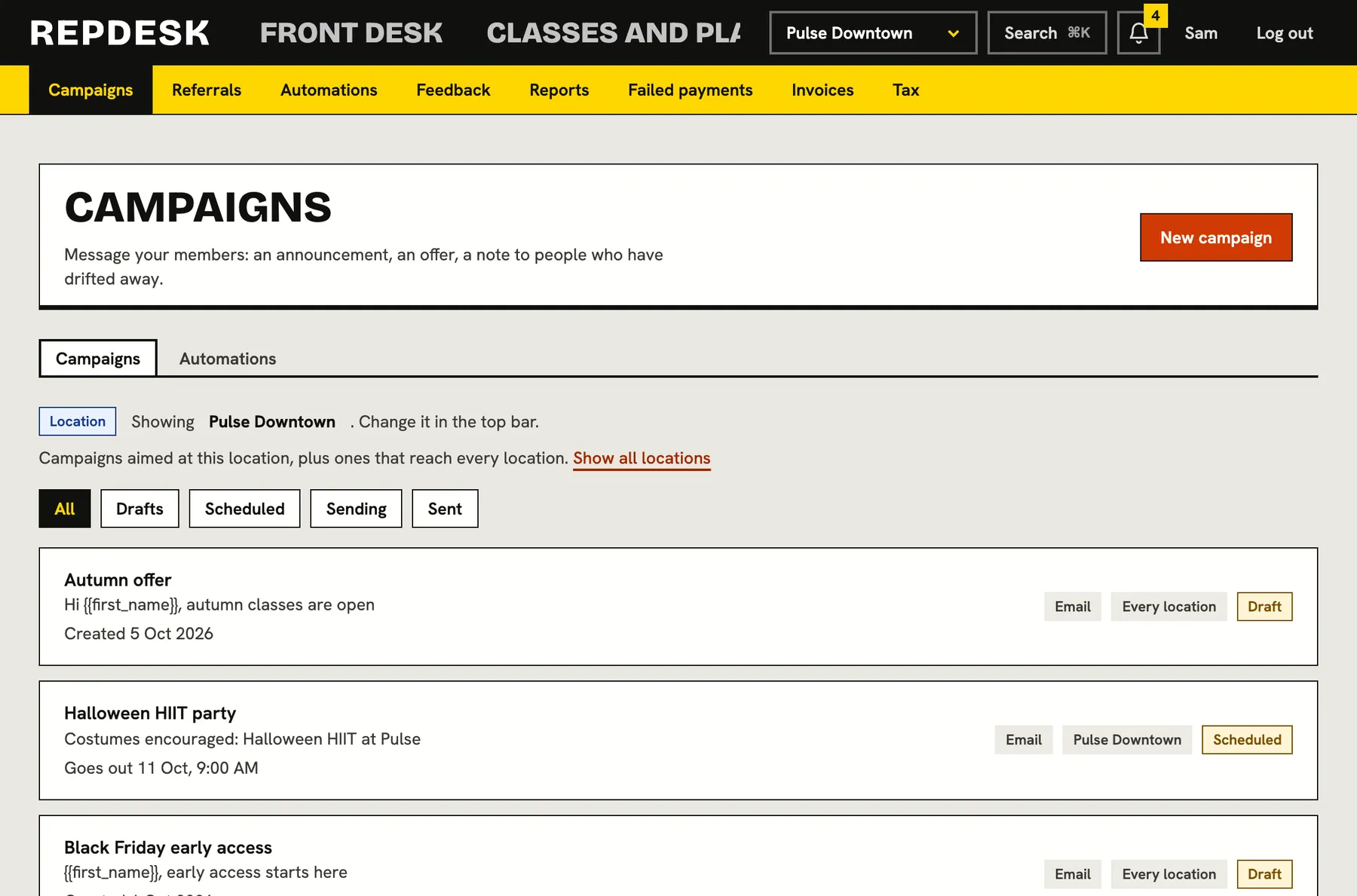Click Show all locations link
Viewport: 1357px width, 896px height.
click(x=642, y=458)
